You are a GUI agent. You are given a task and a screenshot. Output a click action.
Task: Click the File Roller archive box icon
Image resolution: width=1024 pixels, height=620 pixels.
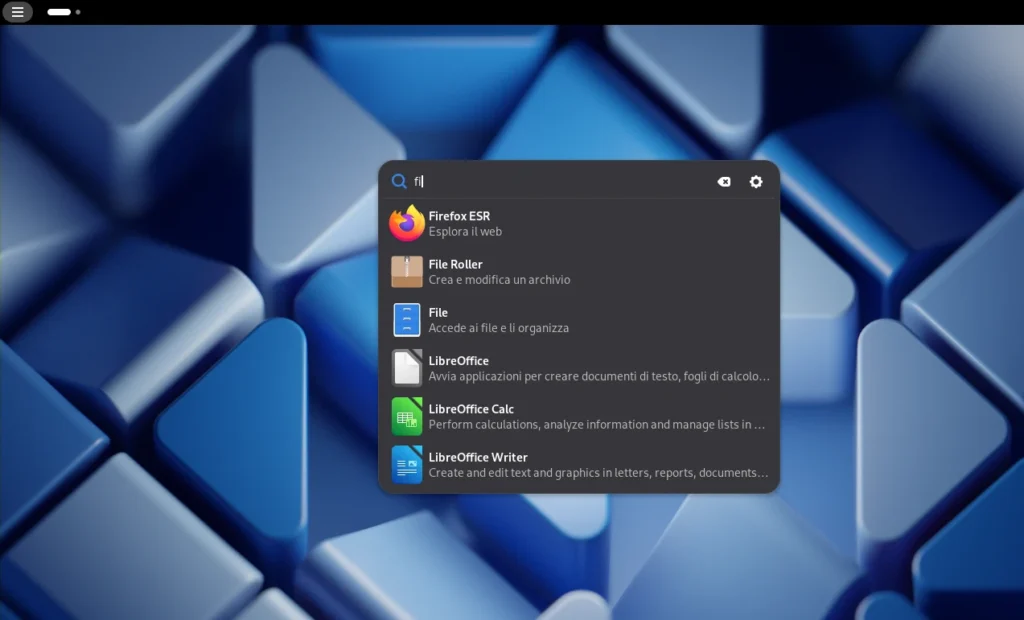coord(406,271)
